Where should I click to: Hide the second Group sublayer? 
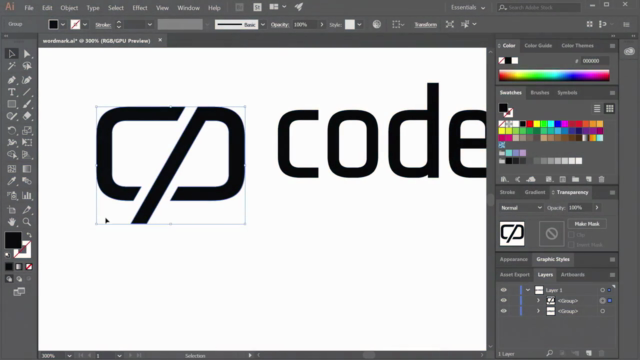tap(503, 311)
